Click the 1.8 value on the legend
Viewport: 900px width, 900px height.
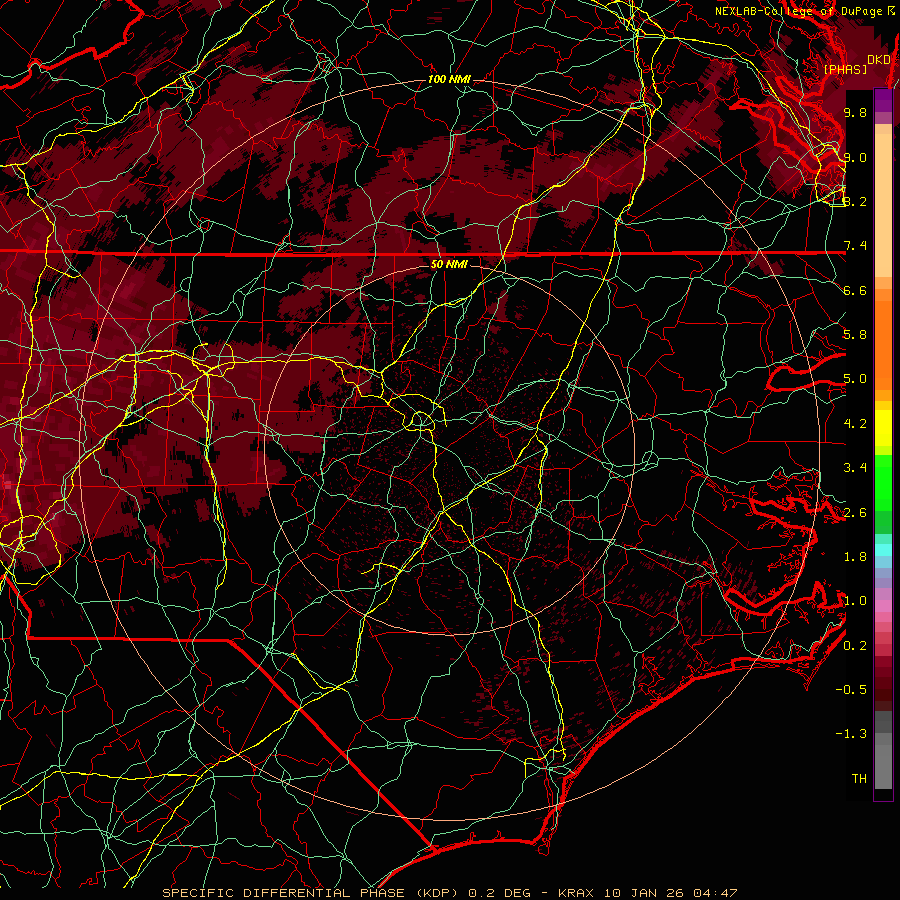[855, 557]
